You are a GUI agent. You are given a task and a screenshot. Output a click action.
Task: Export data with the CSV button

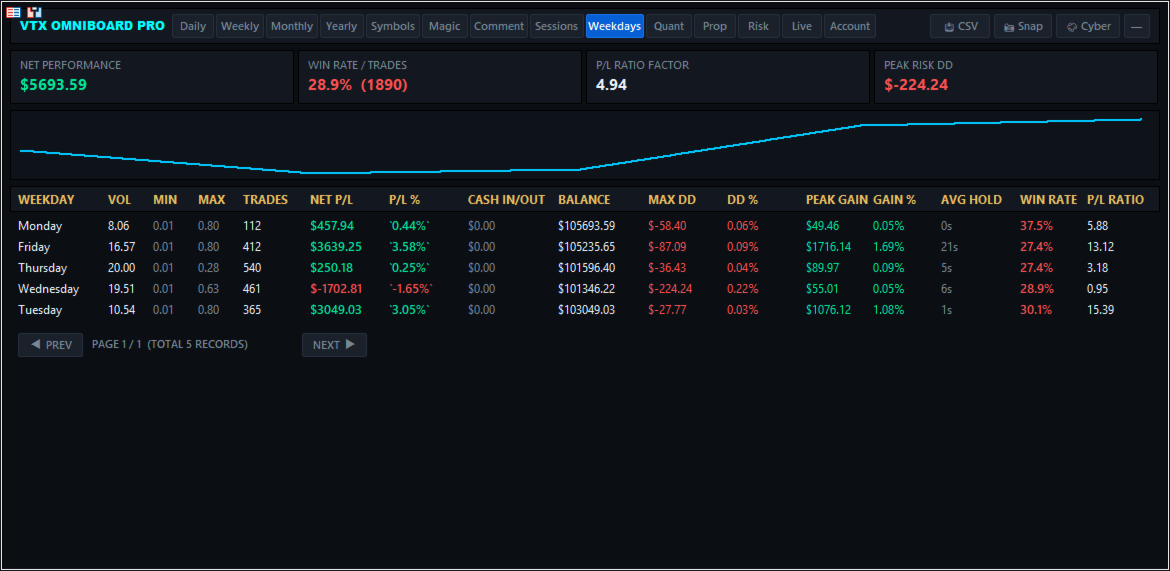[x=960, y=26]
